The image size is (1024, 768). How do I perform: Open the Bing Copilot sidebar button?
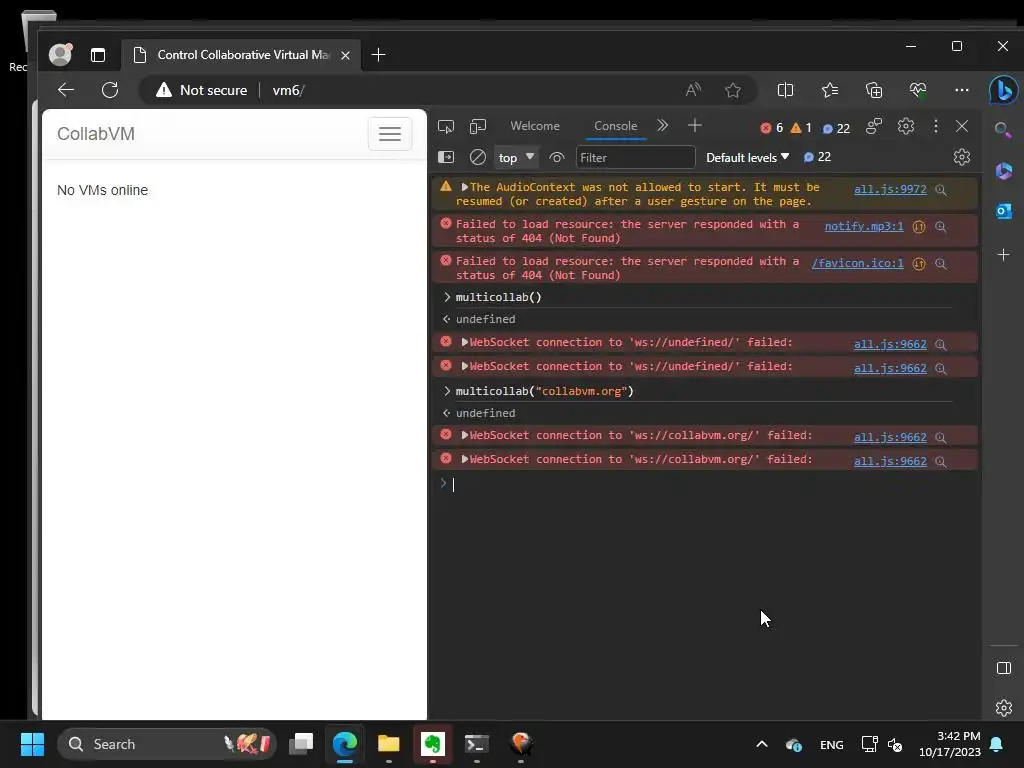(x=1003, y=90)
